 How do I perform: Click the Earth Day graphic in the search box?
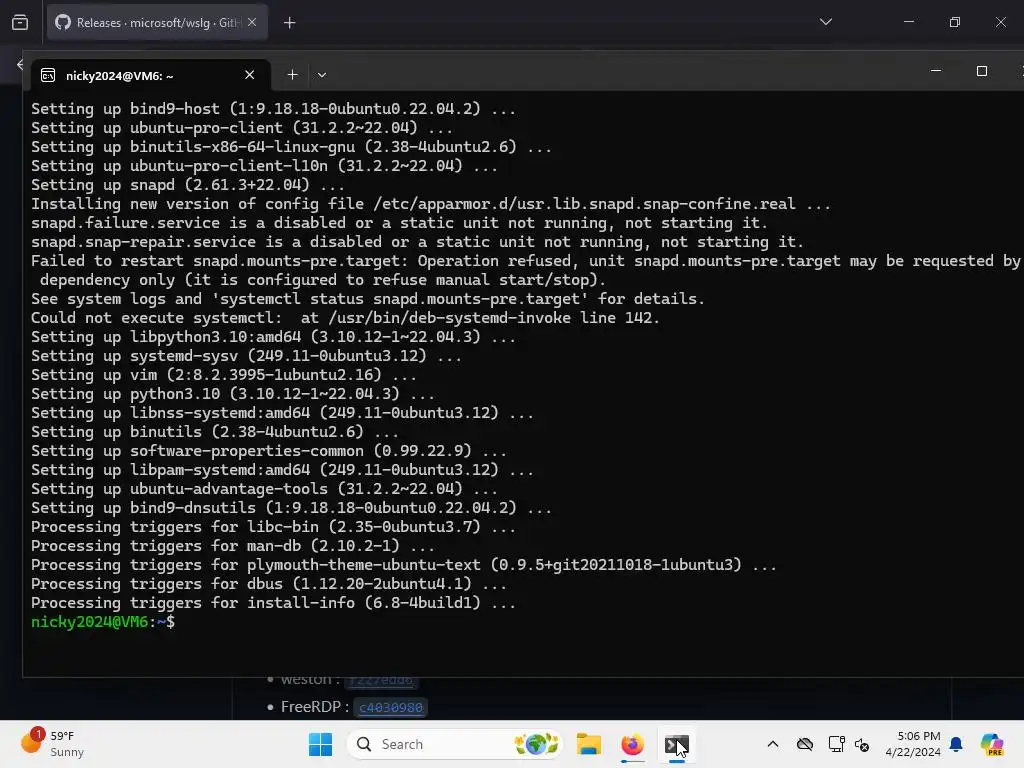(x=536, y=744)
